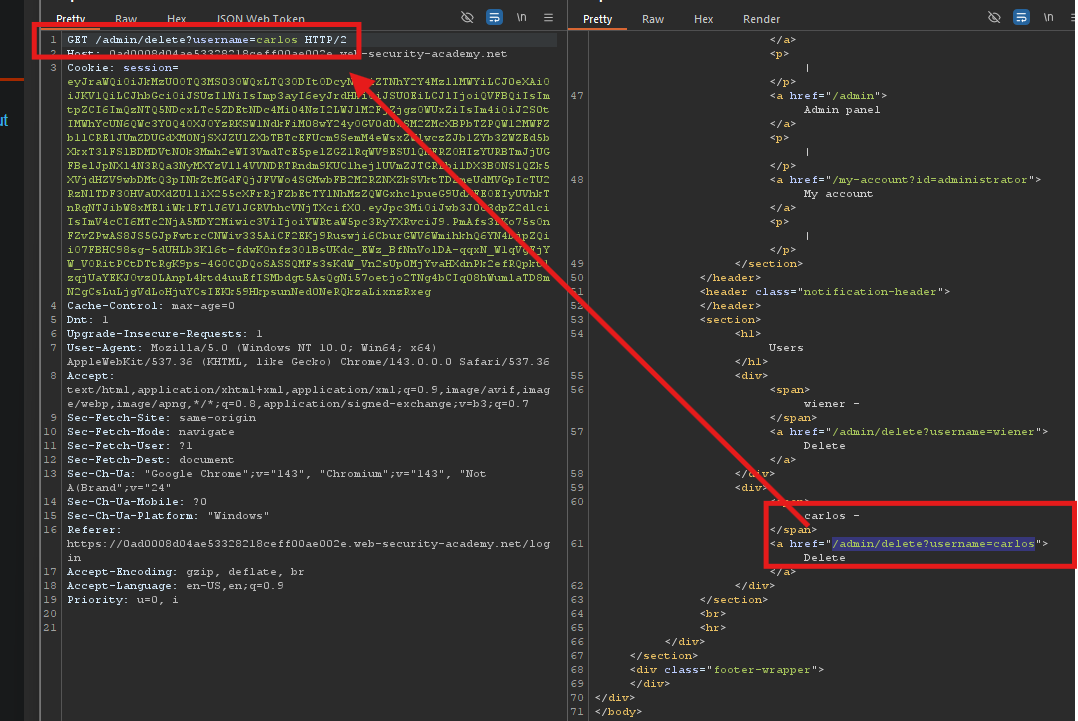Screen dimensions: 1078x721
Task: Select the response Raw tab
Action: coord(653,19)
